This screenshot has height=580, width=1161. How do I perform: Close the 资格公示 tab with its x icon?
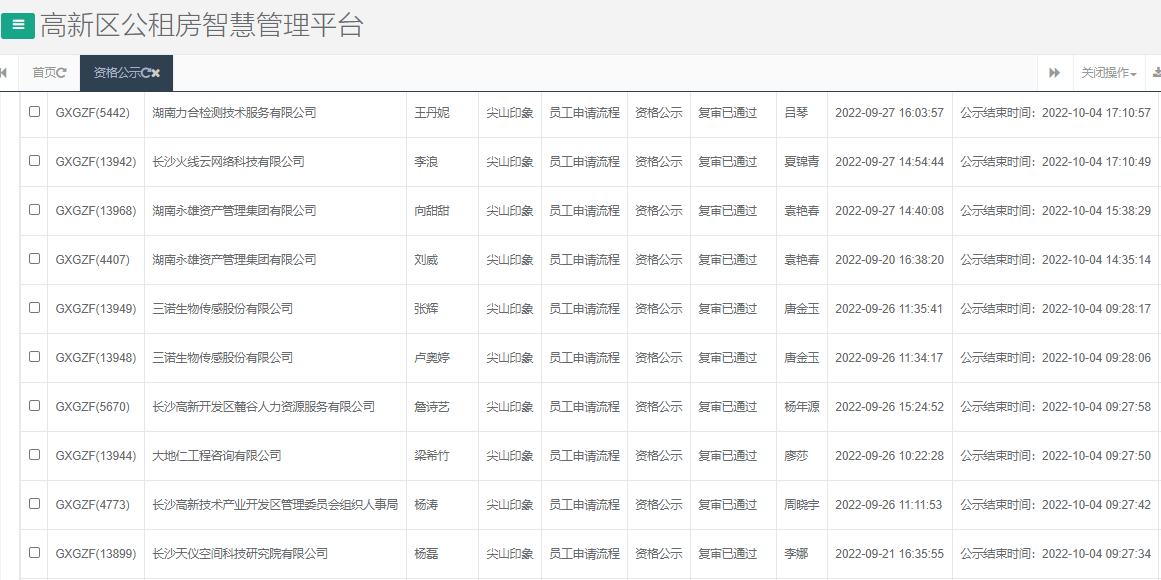point(156,73)
